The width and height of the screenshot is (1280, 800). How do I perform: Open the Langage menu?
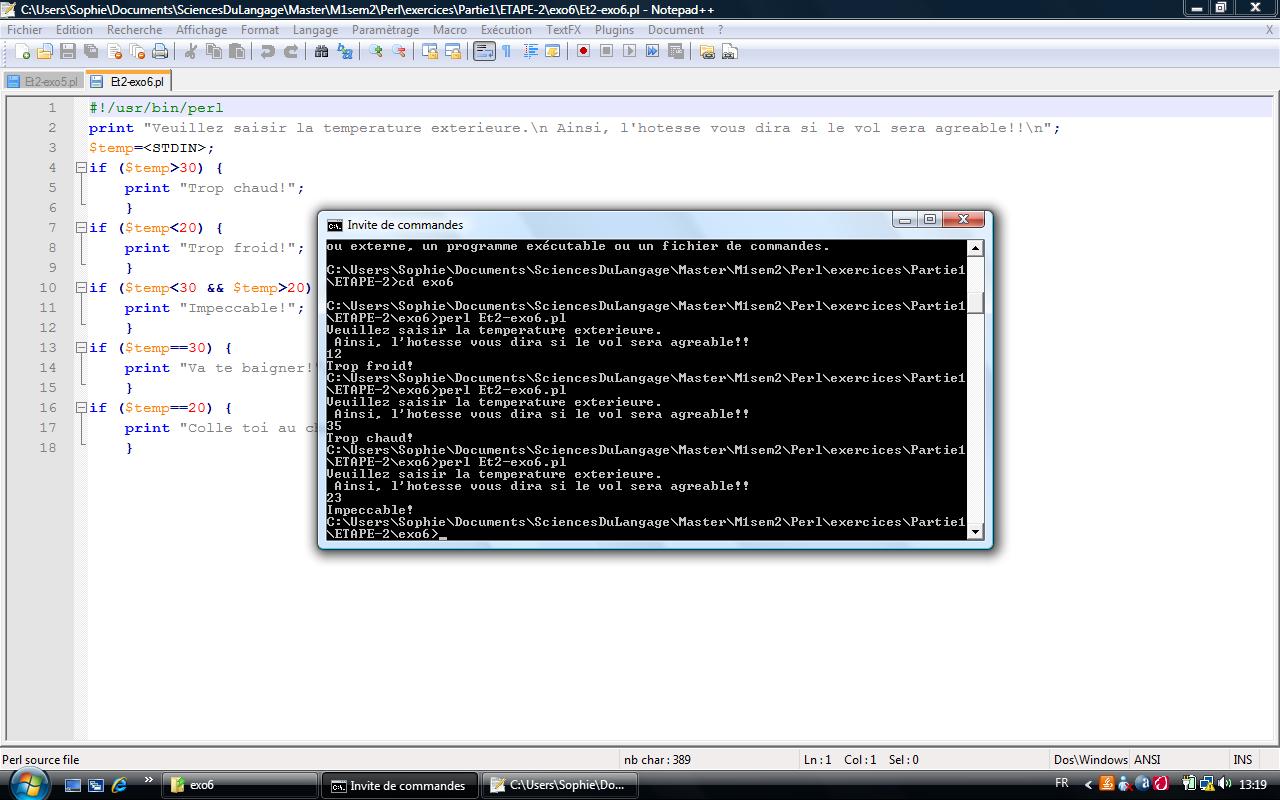[x=315, y=30]
